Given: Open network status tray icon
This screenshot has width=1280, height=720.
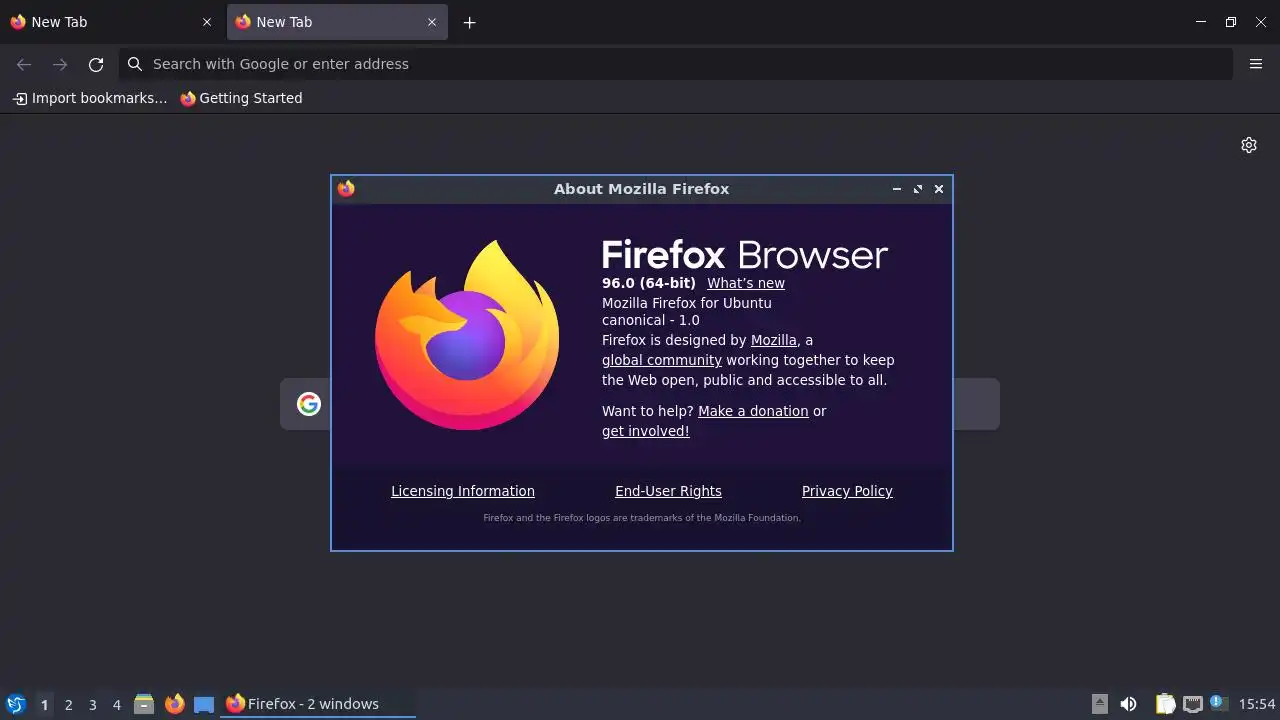Looking at the screenshot, I should [x=1192, y=704].
